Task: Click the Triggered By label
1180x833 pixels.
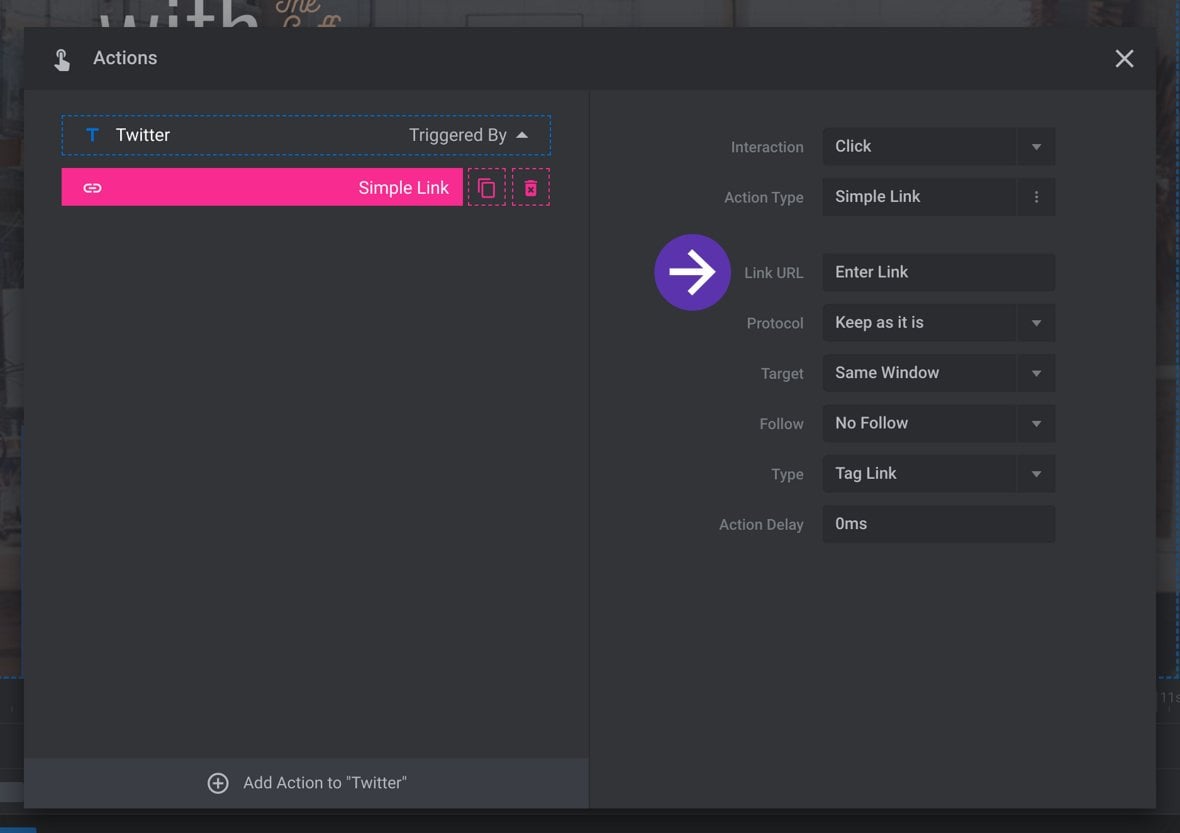Action: [458, 135]
